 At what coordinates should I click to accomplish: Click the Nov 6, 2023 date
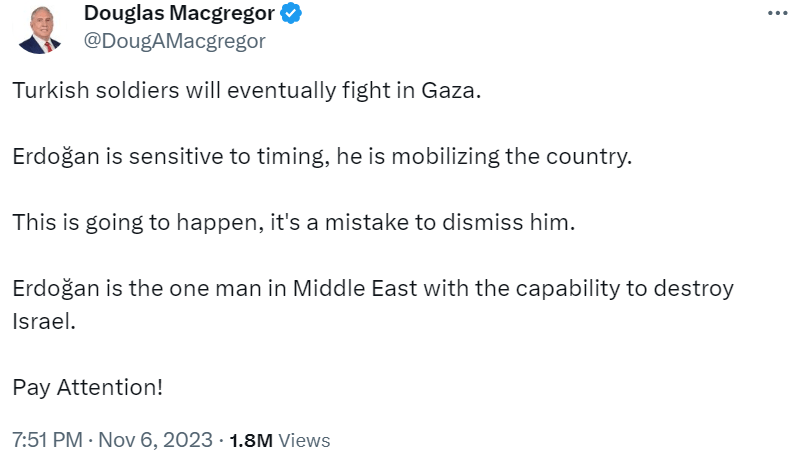coord(157,440)
